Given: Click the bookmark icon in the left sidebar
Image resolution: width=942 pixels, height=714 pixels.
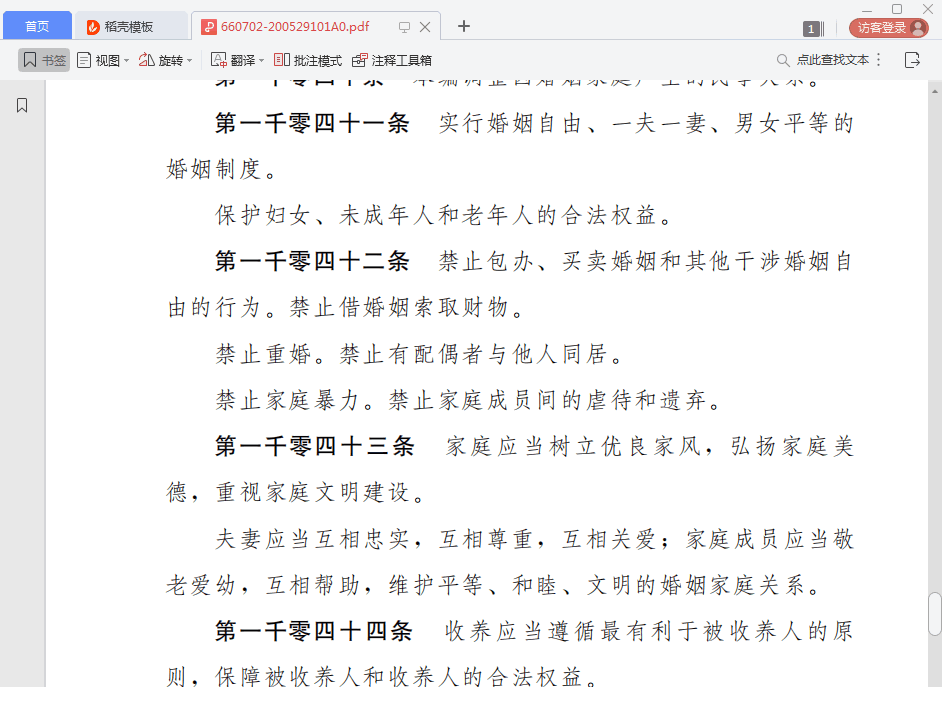Looking at the screenshot, I should point(21,103).
